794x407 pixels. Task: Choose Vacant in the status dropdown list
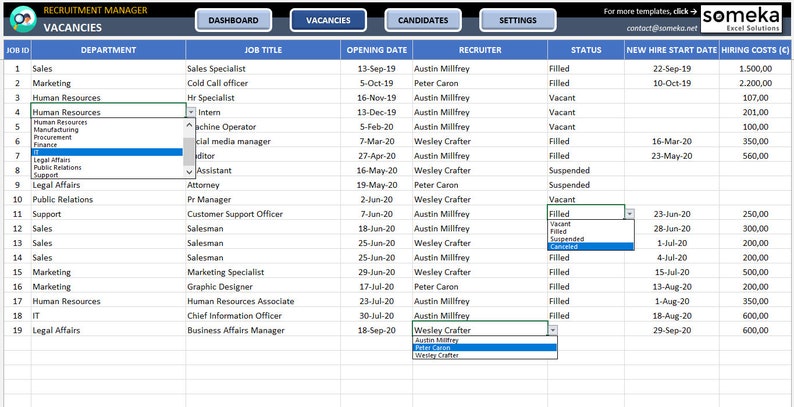point(590,224)
